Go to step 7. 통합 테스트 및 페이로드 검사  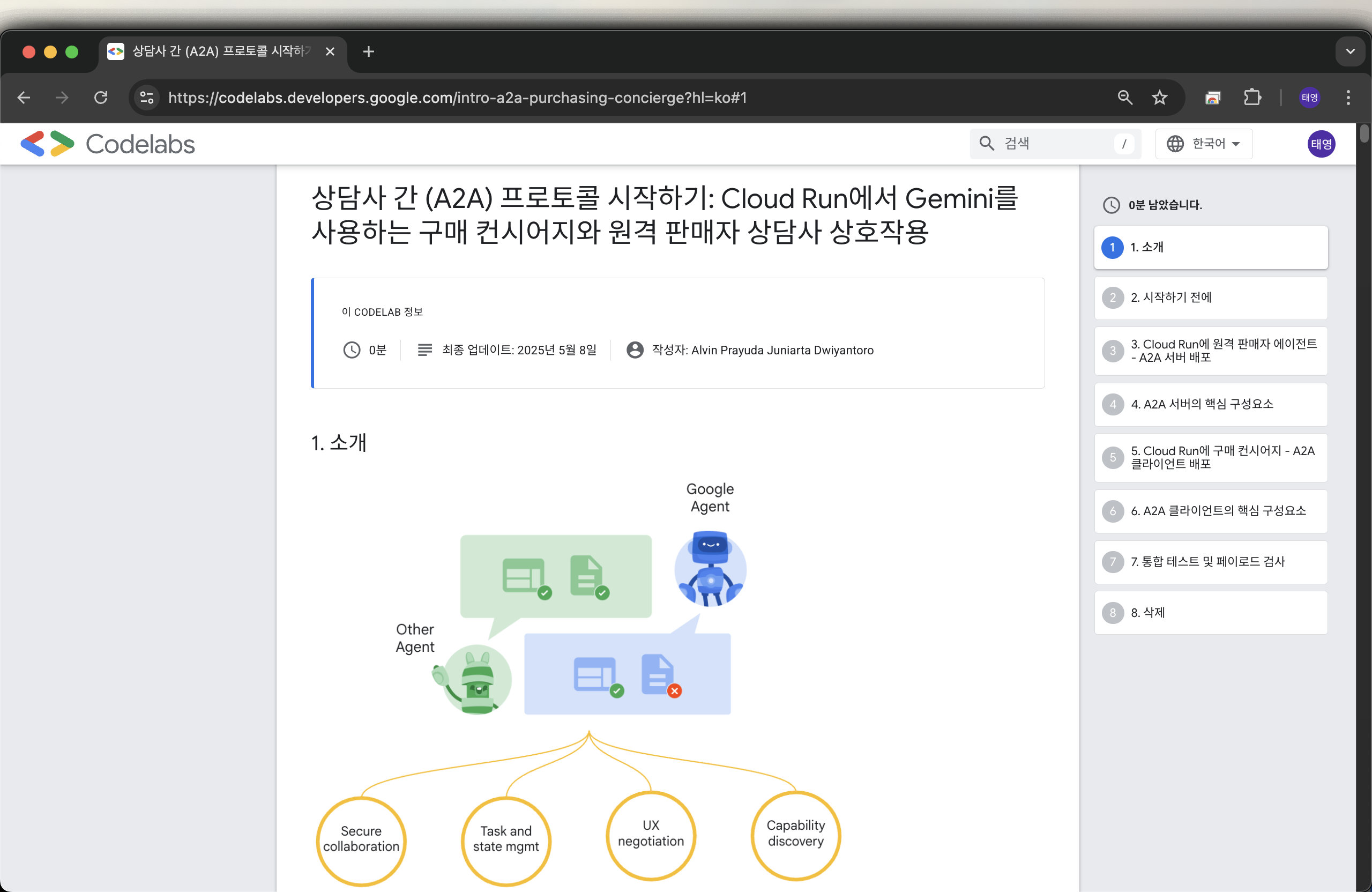tap(1211, 562)
